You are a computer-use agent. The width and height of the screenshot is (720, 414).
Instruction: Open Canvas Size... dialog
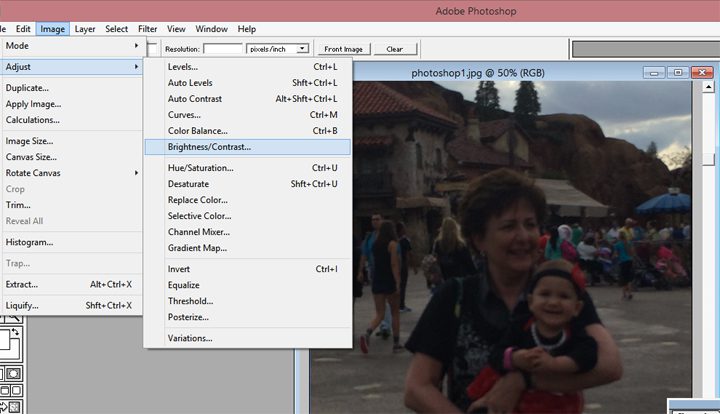[x=71, y=157]
